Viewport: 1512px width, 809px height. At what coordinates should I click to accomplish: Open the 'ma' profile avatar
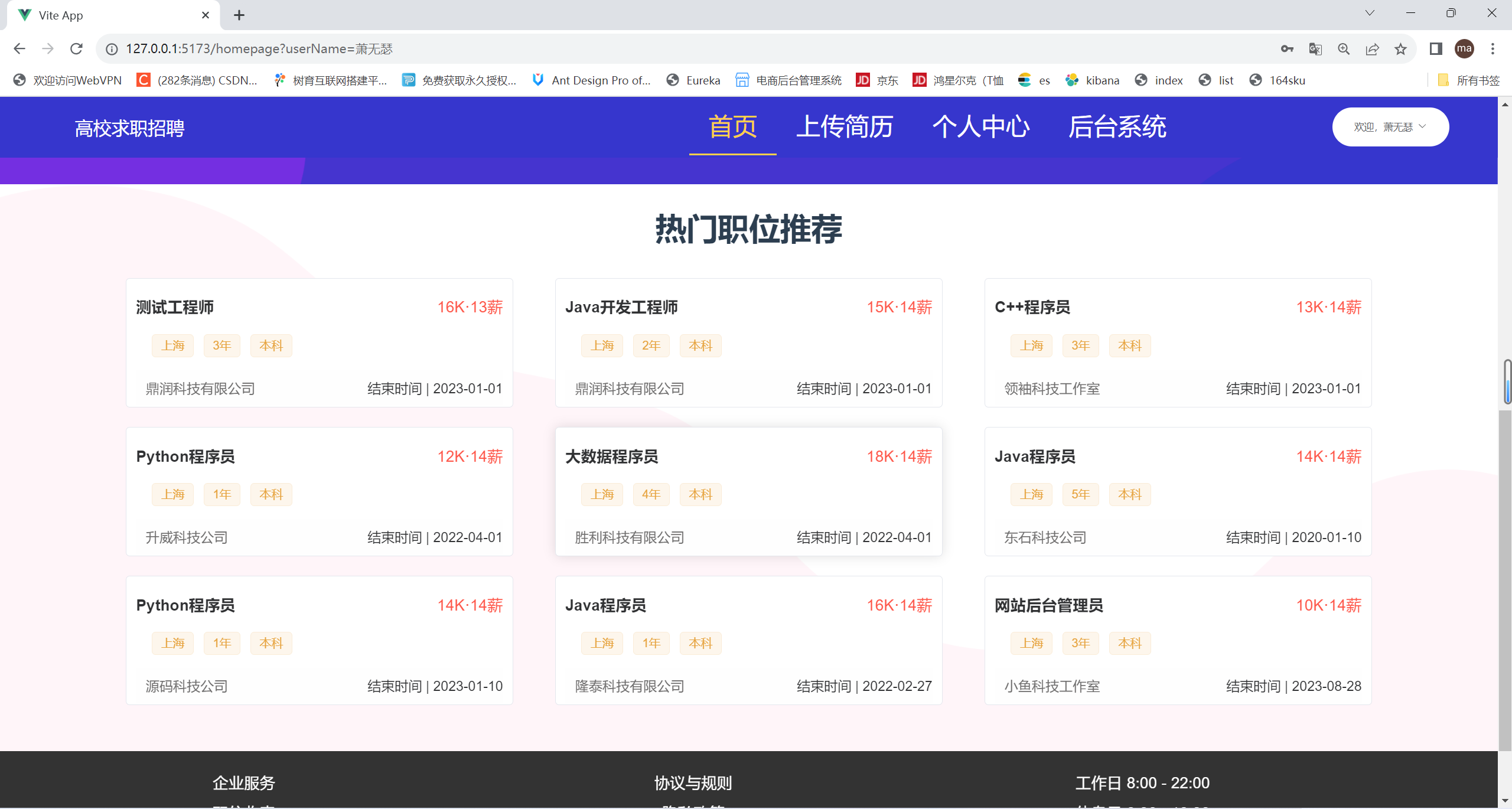point(1464,48)
